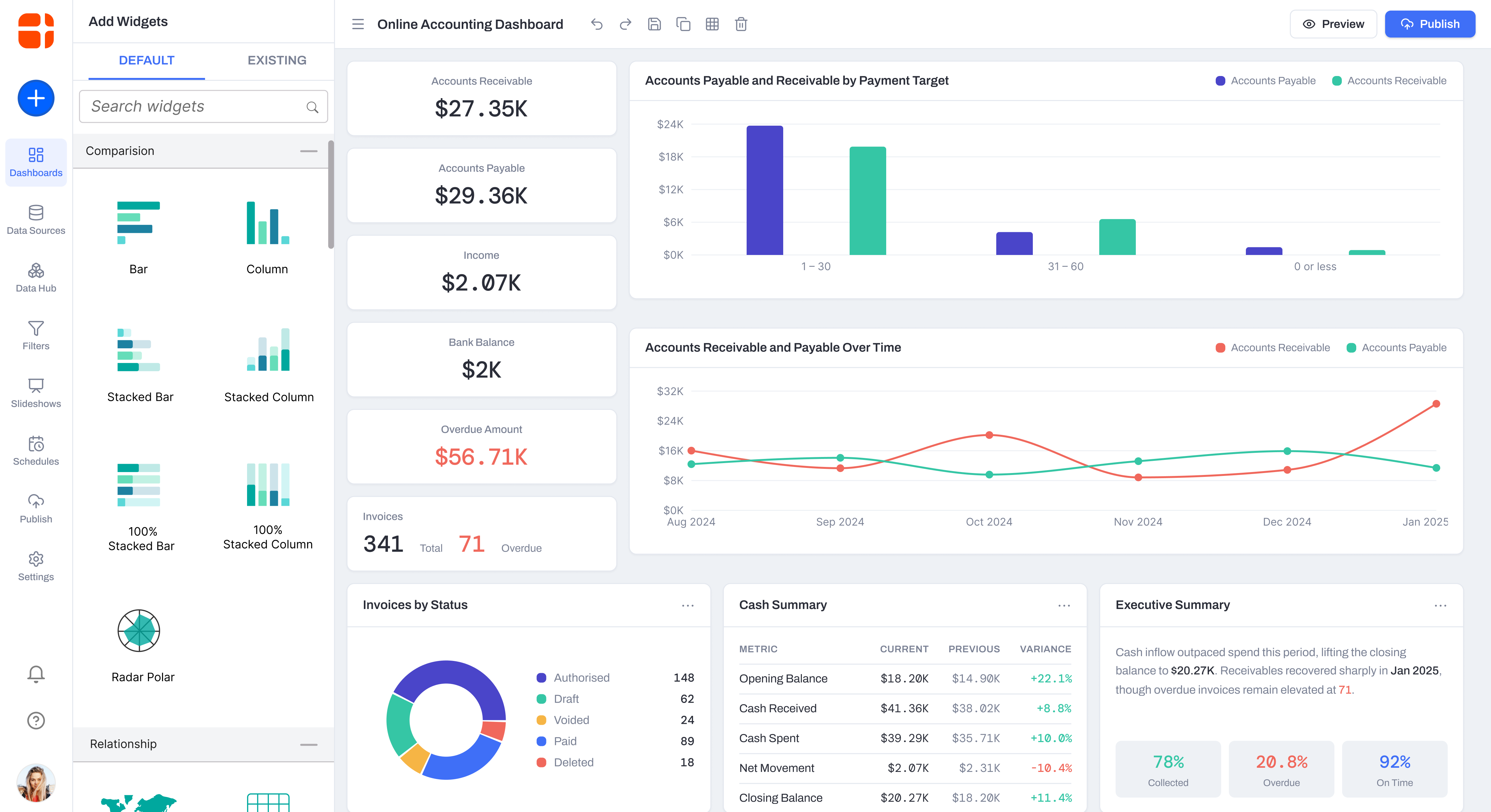This screenshot has height=812, width=1491.
Task: Redo the last change
Action: pyautogui.click(x=625, y=24)
